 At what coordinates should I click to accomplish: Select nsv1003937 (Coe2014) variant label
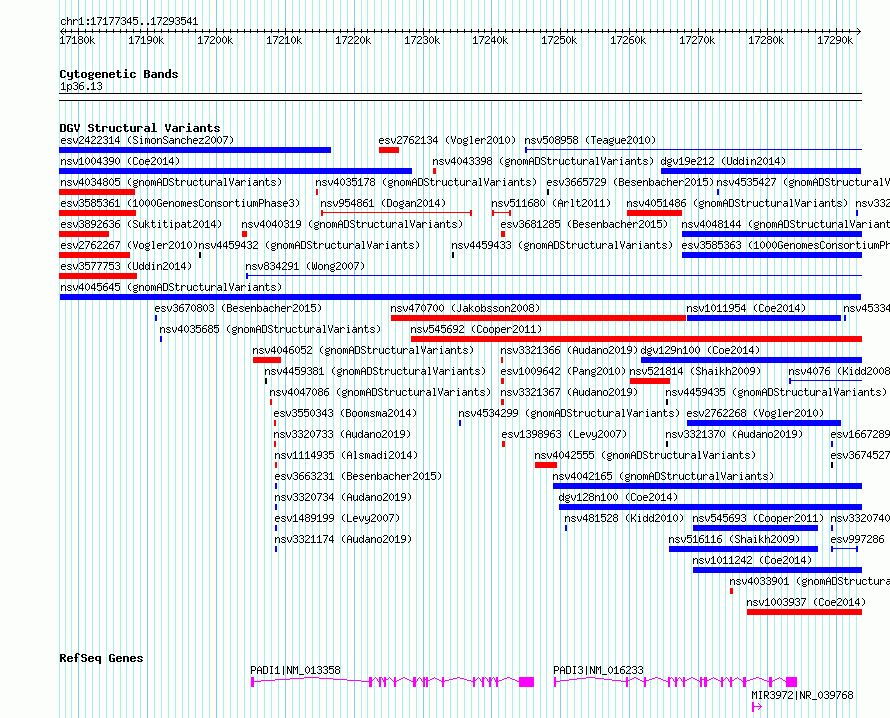(x=806, y=602)
